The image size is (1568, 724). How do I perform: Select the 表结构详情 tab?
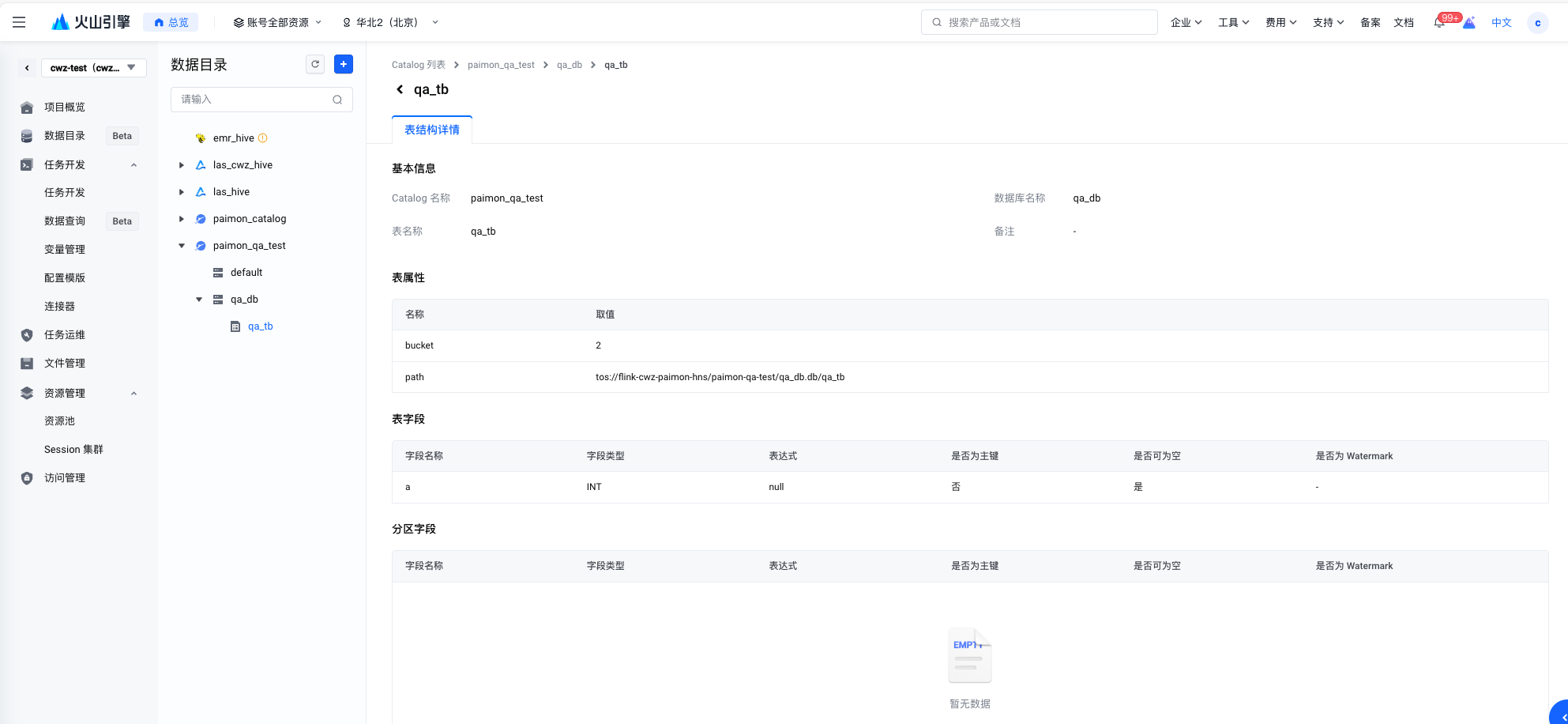(x=432, y=130)
